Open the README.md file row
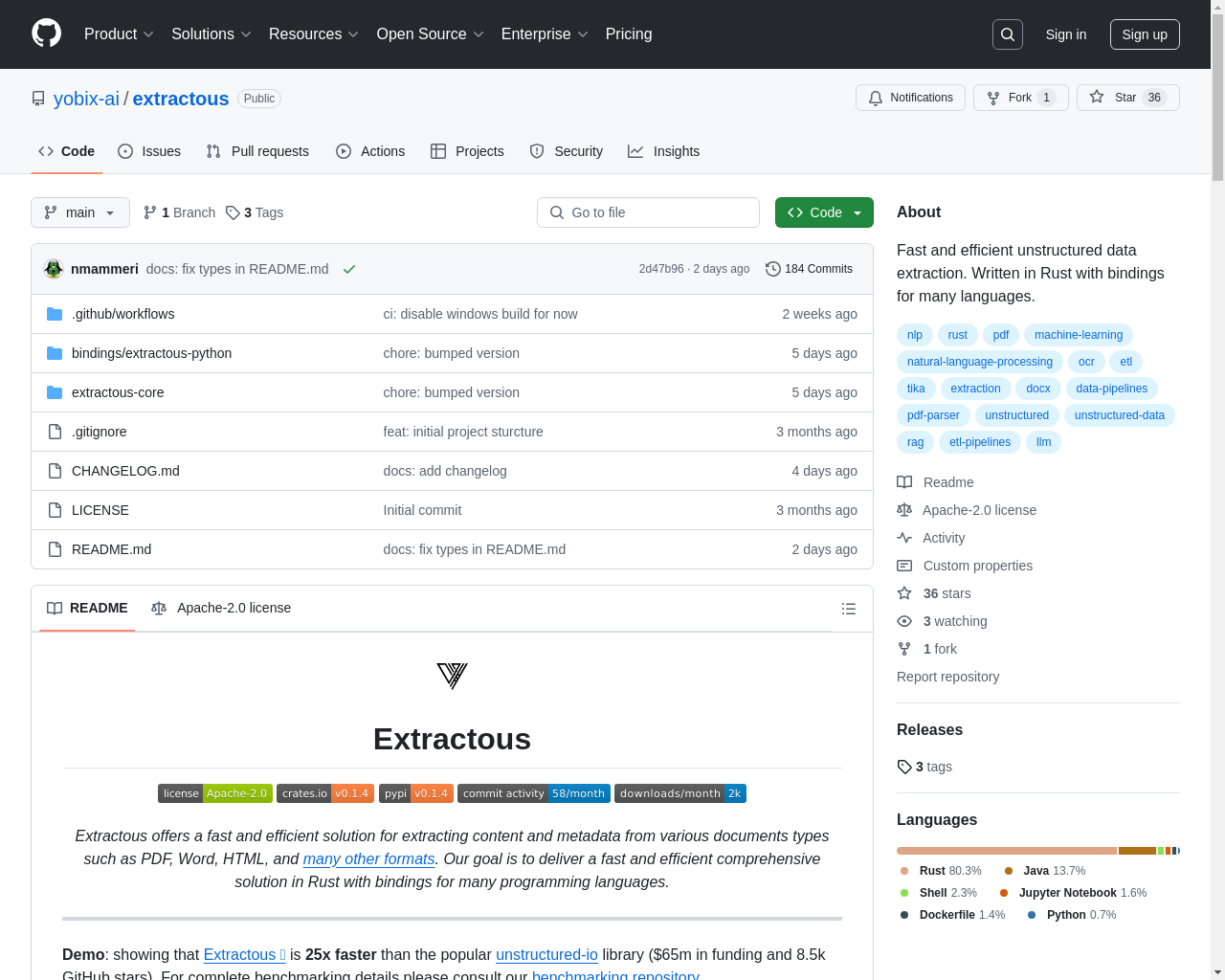 [452, 549]
